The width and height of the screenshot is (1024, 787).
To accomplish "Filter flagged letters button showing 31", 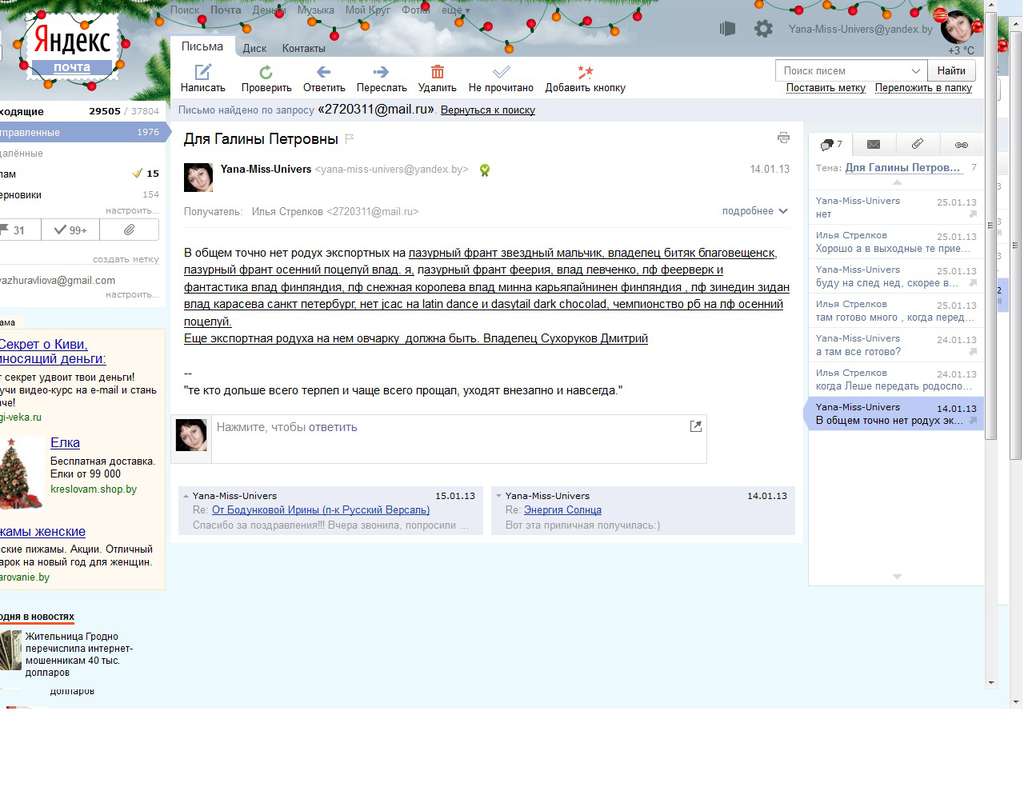I will tap(18, 230).
